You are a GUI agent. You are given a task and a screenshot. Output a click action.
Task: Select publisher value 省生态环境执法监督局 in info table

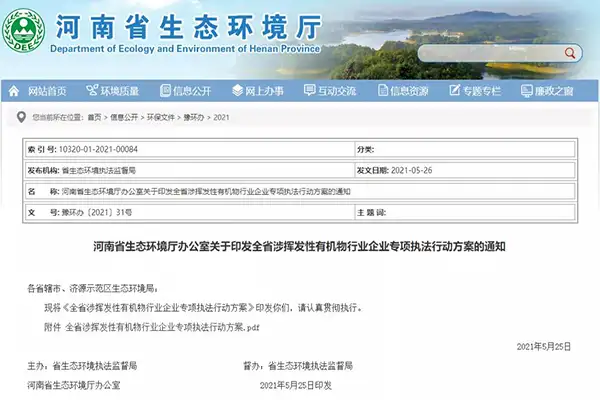pos(99,170)
